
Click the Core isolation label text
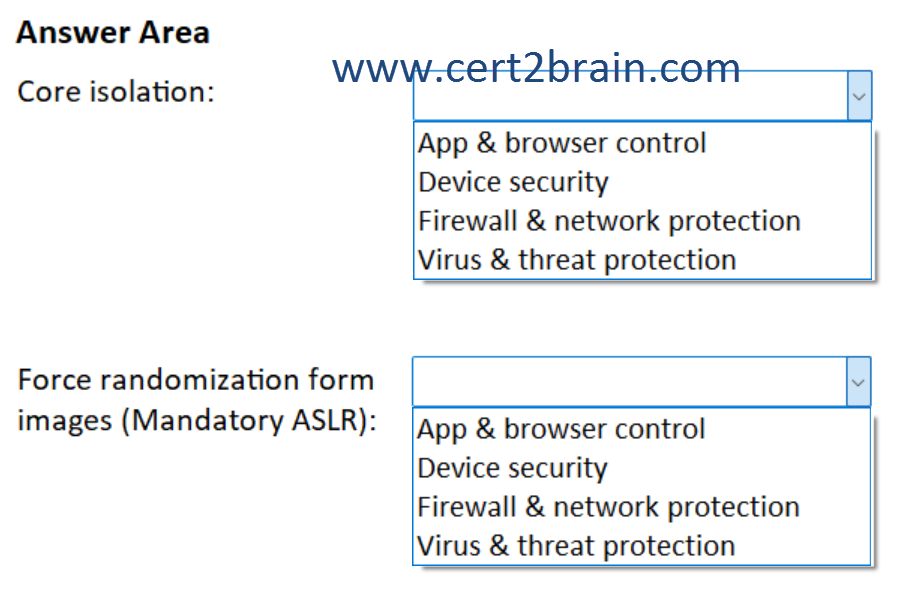(116, 92)
